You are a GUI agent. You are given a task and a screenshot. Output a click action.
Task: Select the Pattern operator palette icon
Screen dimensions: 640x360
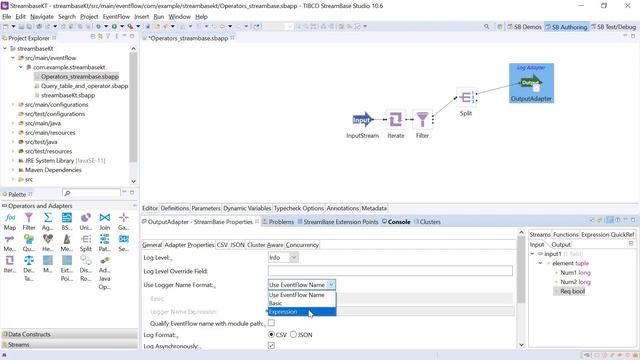click(104, 243)
